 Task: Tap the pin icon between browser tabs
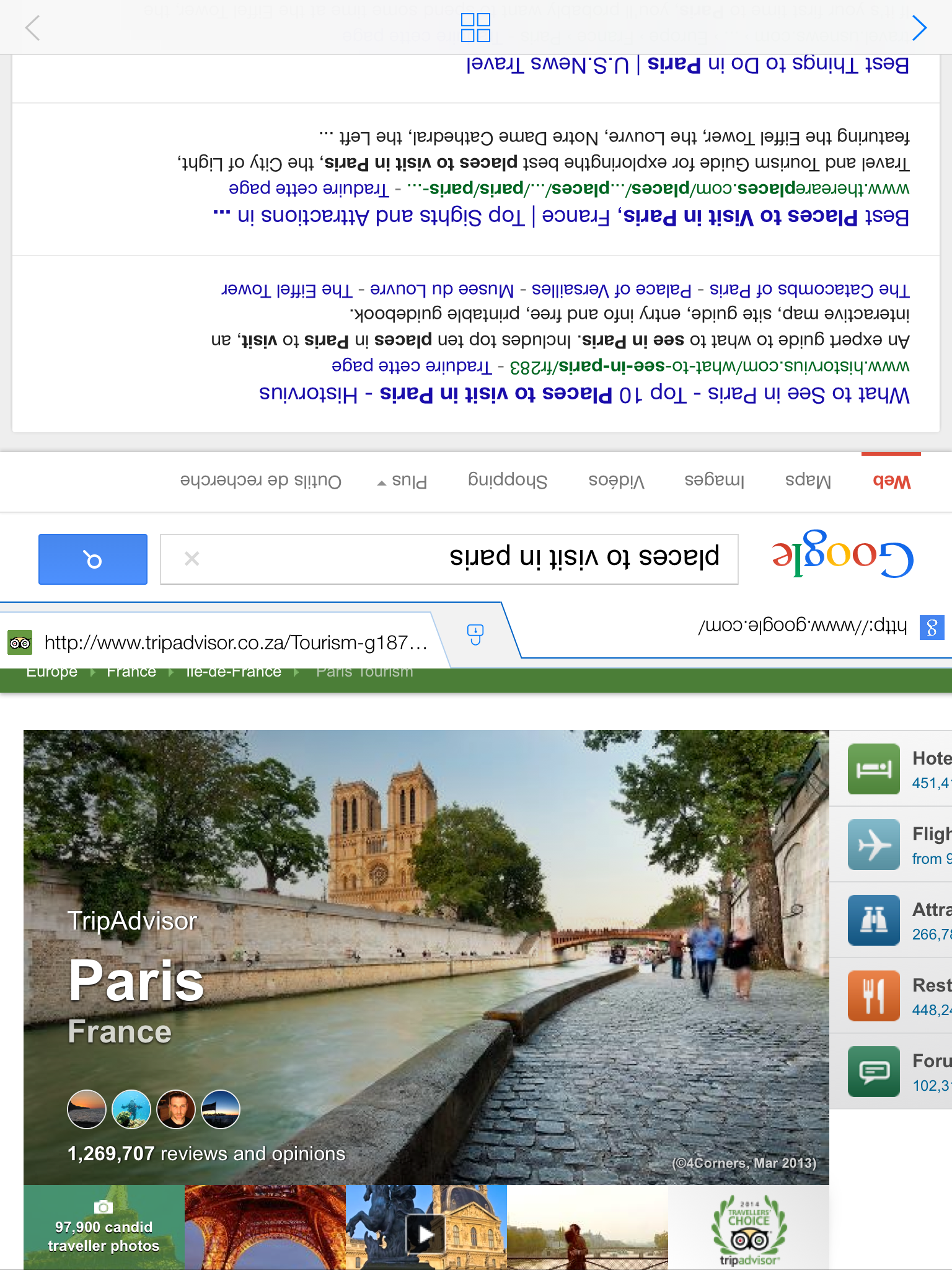475,634
